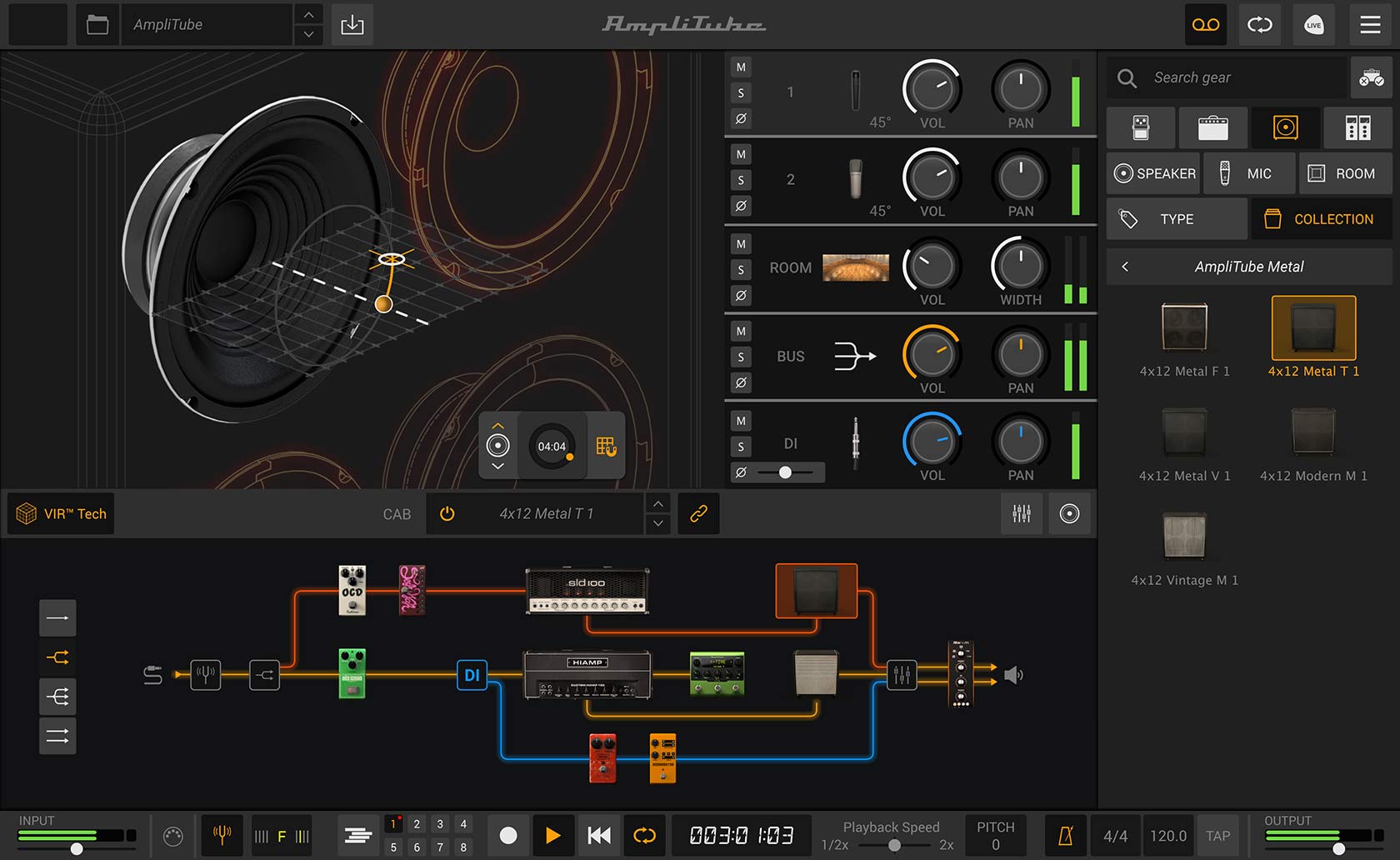The image size is (1400, 860).
Task: Start playback with play button
Action: pyautogui.click(x=552, y=836)
